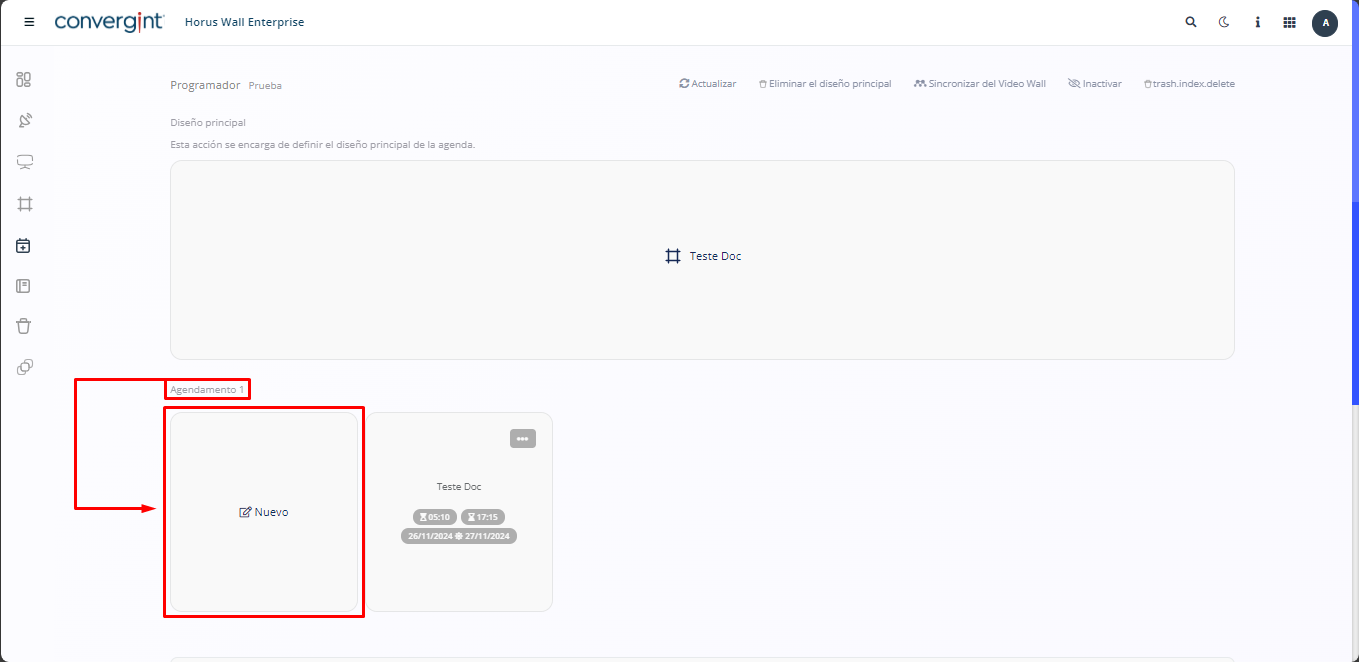
Task: Click the satellite dish sidebar icon
Action: tap(24, 121)
